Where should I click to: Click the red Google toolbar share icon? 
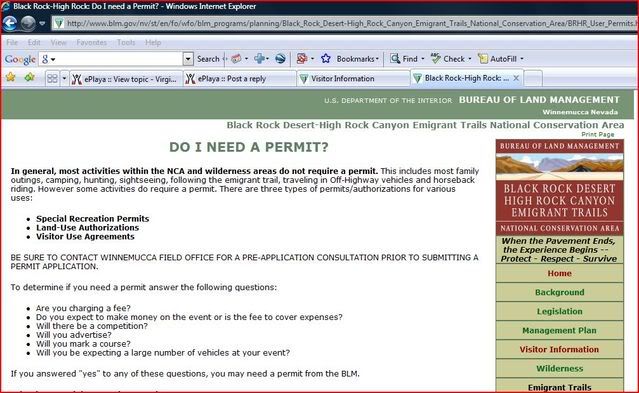click(x=302, y=59)
